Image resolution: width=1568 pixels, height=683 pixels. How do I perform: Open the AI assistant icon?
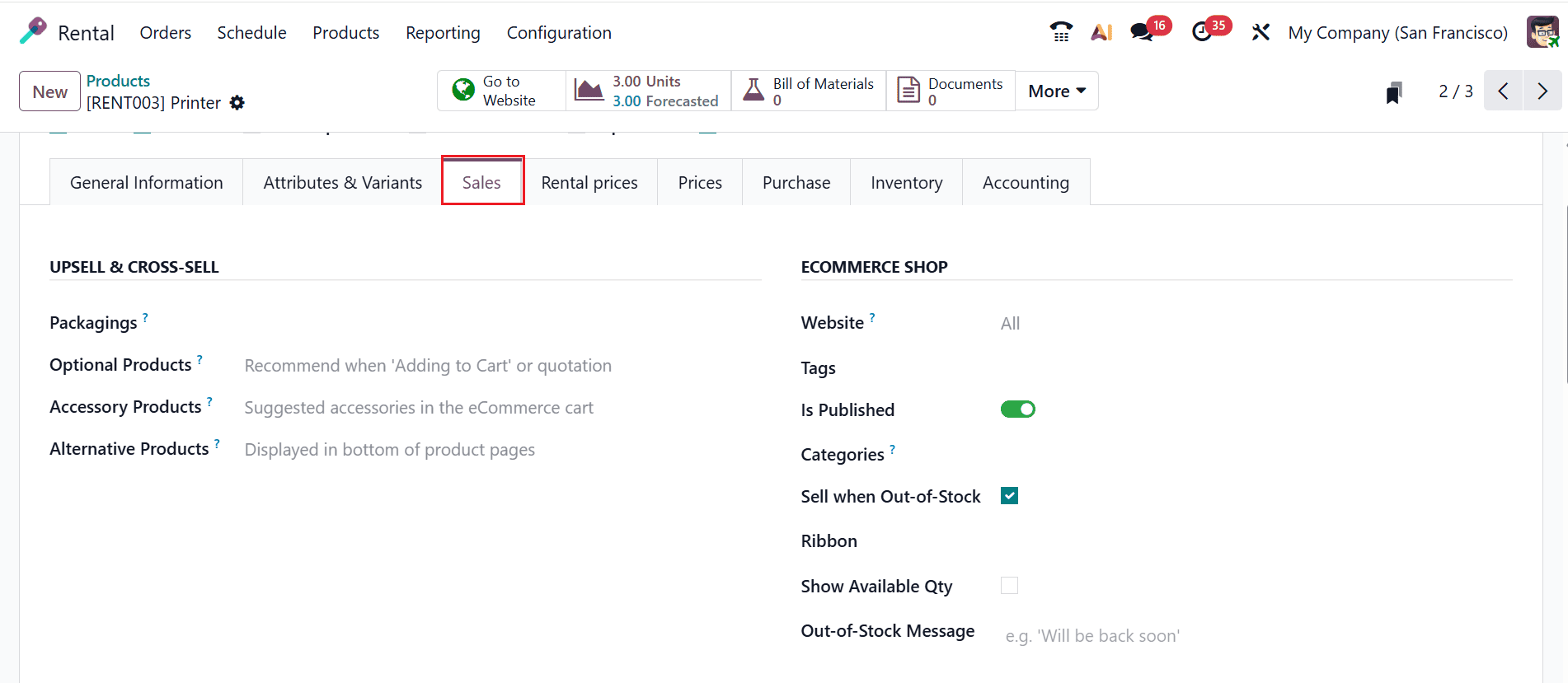(1101, 32)
